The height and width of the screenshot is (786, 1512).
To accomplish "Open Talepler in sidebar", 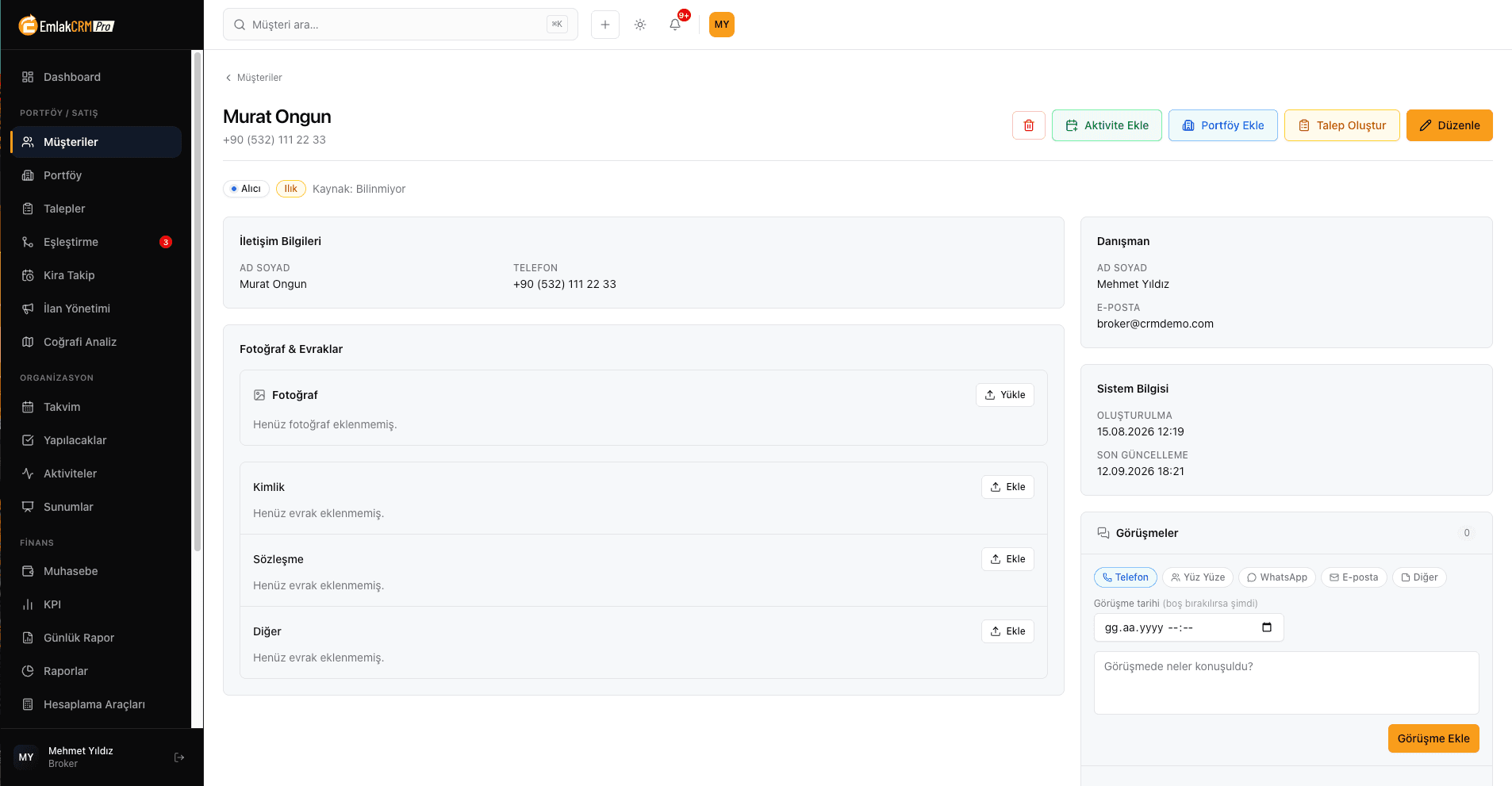I will click(x=96, y=209).
